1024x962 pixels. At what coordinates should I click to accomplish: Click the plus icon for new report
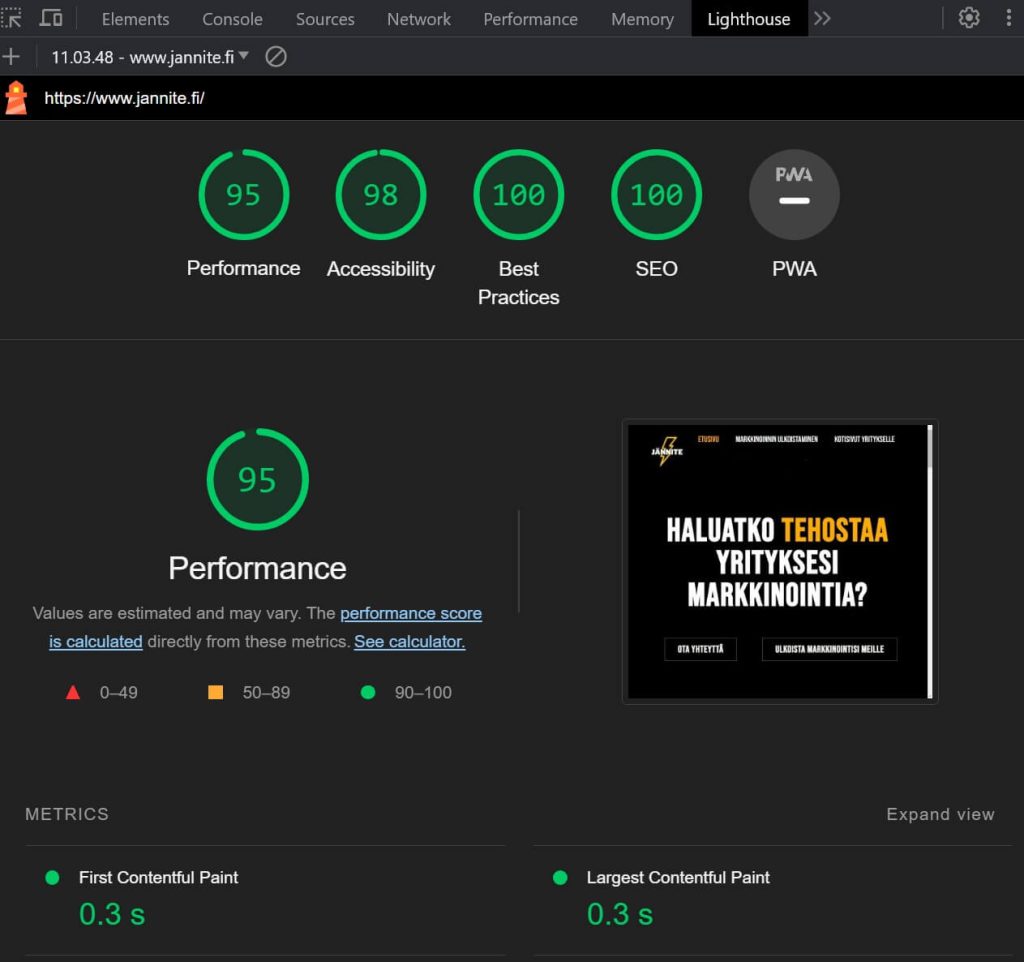click(x=11, y=57)
